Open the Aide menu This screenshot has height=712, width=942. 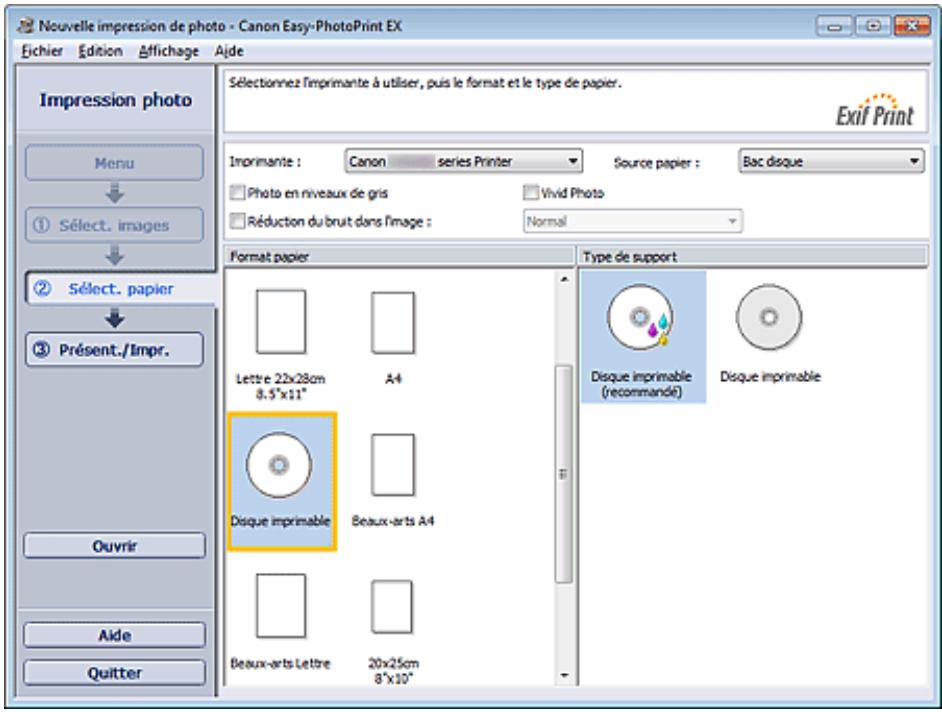229,51
